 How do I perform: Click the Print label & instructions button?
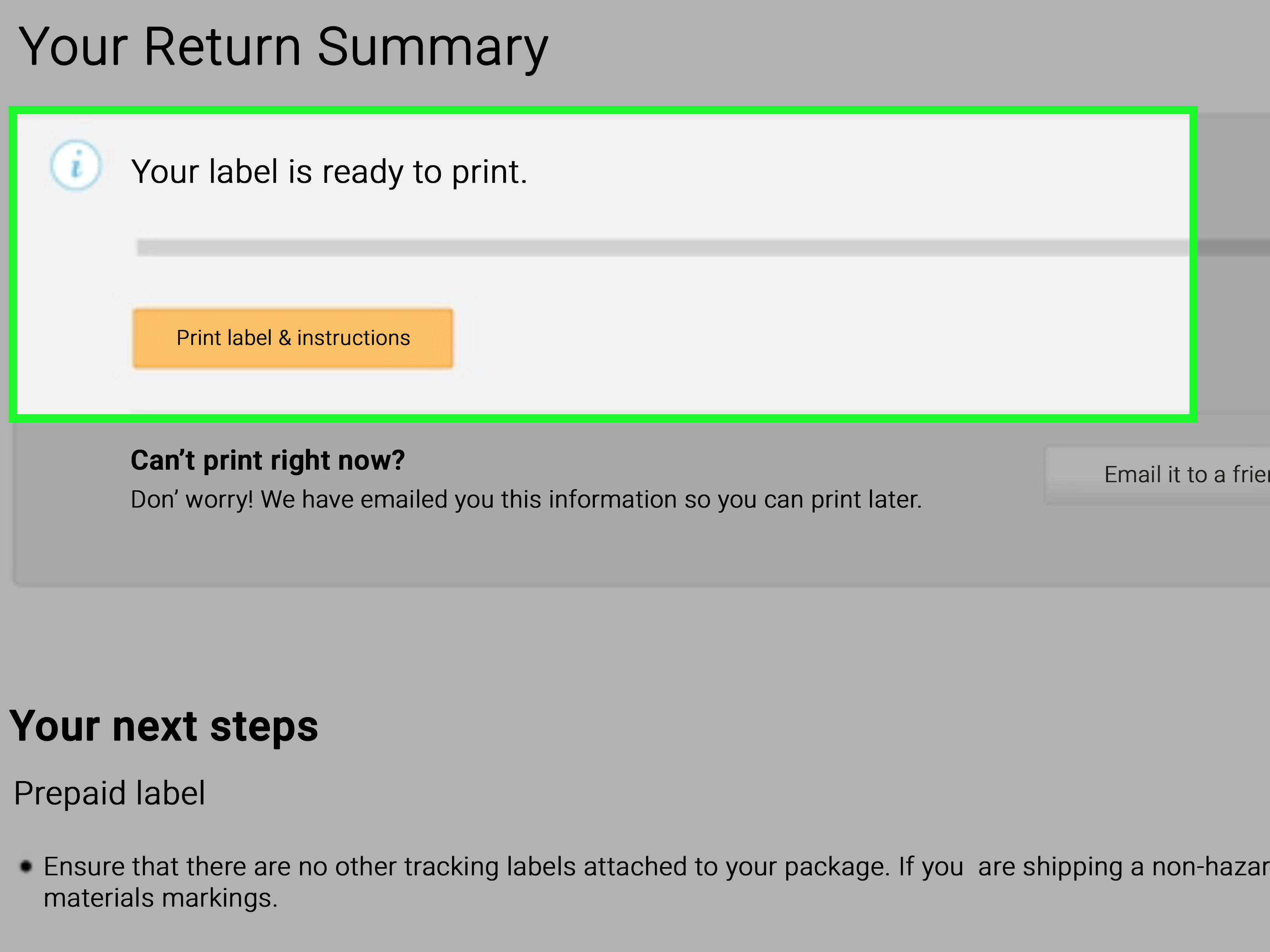(293, 338)
